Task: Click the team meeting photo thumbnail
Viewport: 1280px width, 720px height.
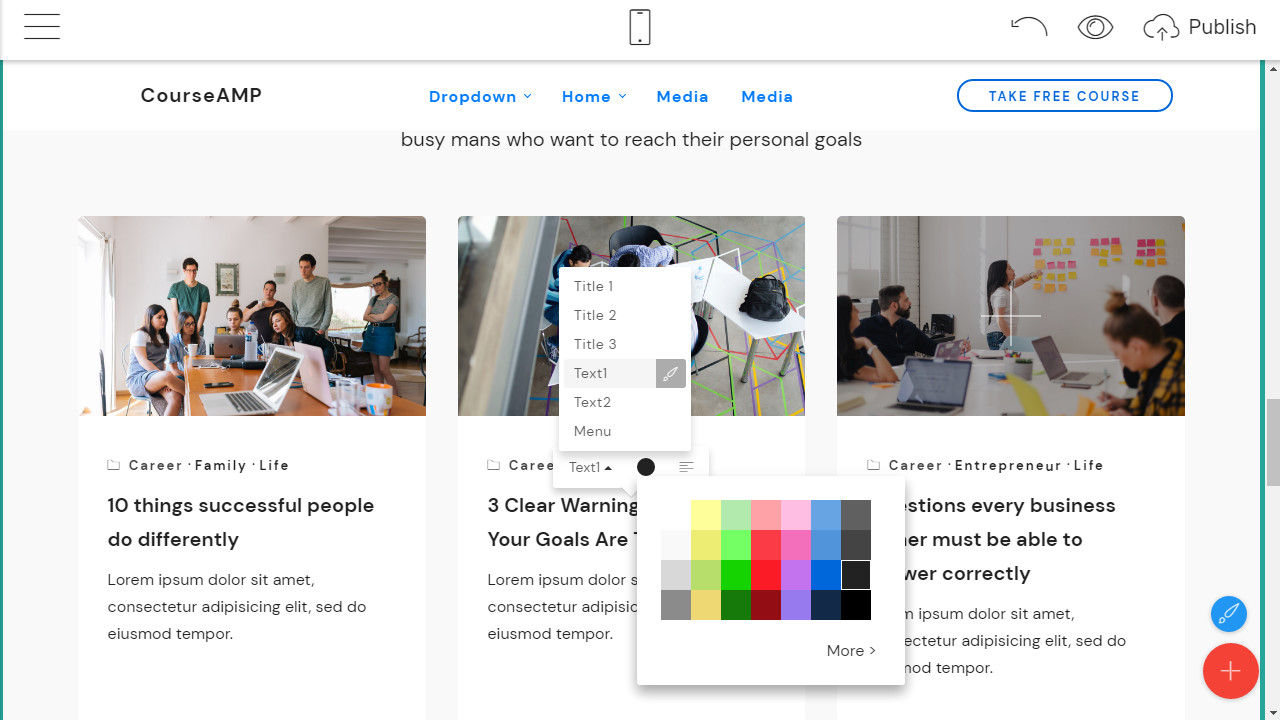Action: [252, 316]
